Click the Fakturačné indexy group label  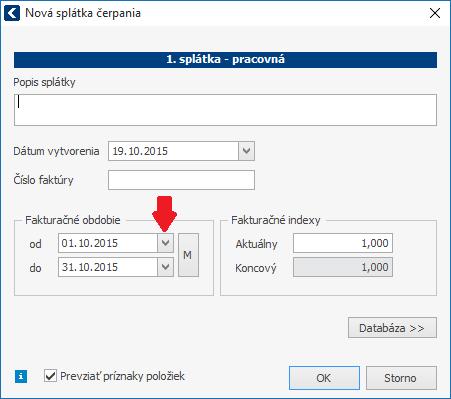point(276,220)
